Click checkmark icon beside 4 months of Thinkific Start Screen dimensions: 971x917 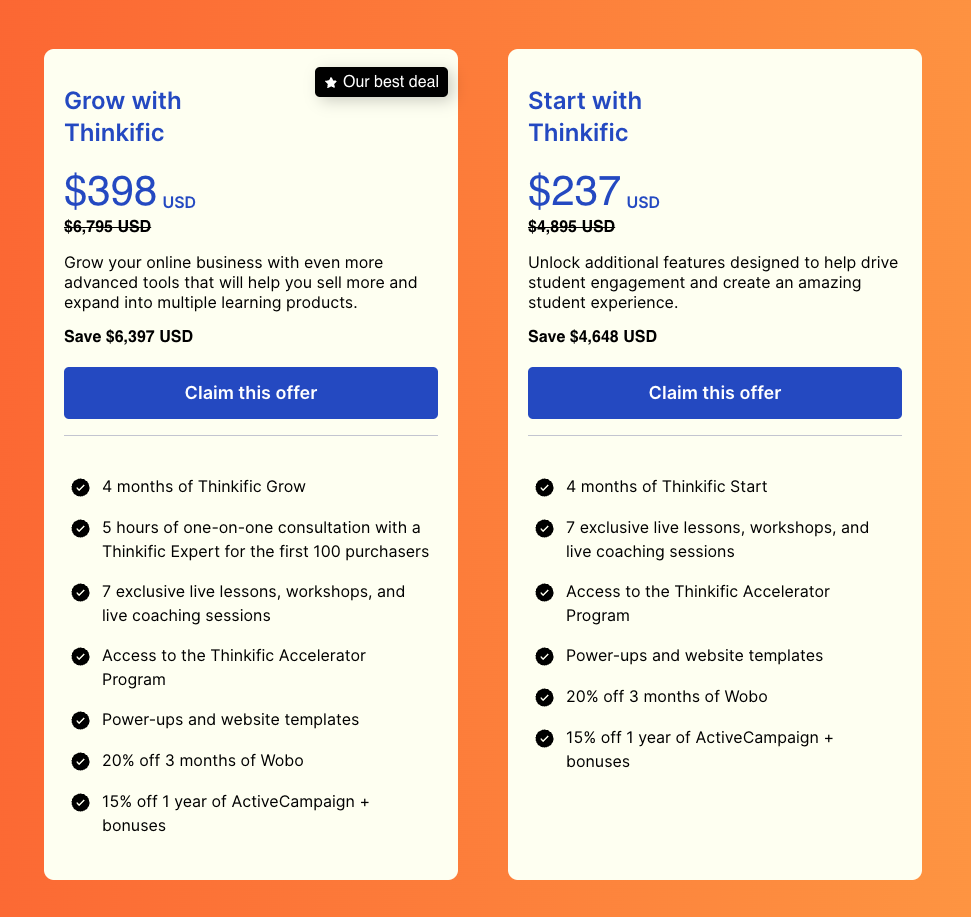[544, 487]
